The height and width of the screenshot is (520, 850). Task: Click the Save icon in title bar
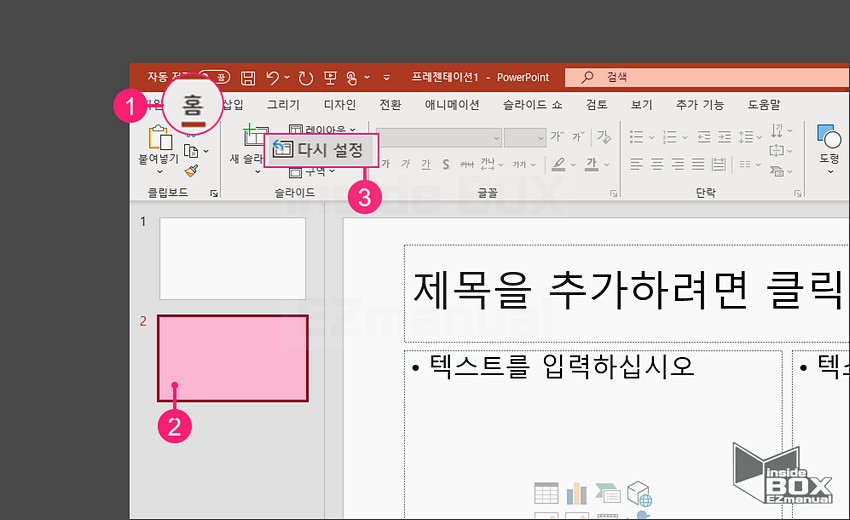point(248,78)
